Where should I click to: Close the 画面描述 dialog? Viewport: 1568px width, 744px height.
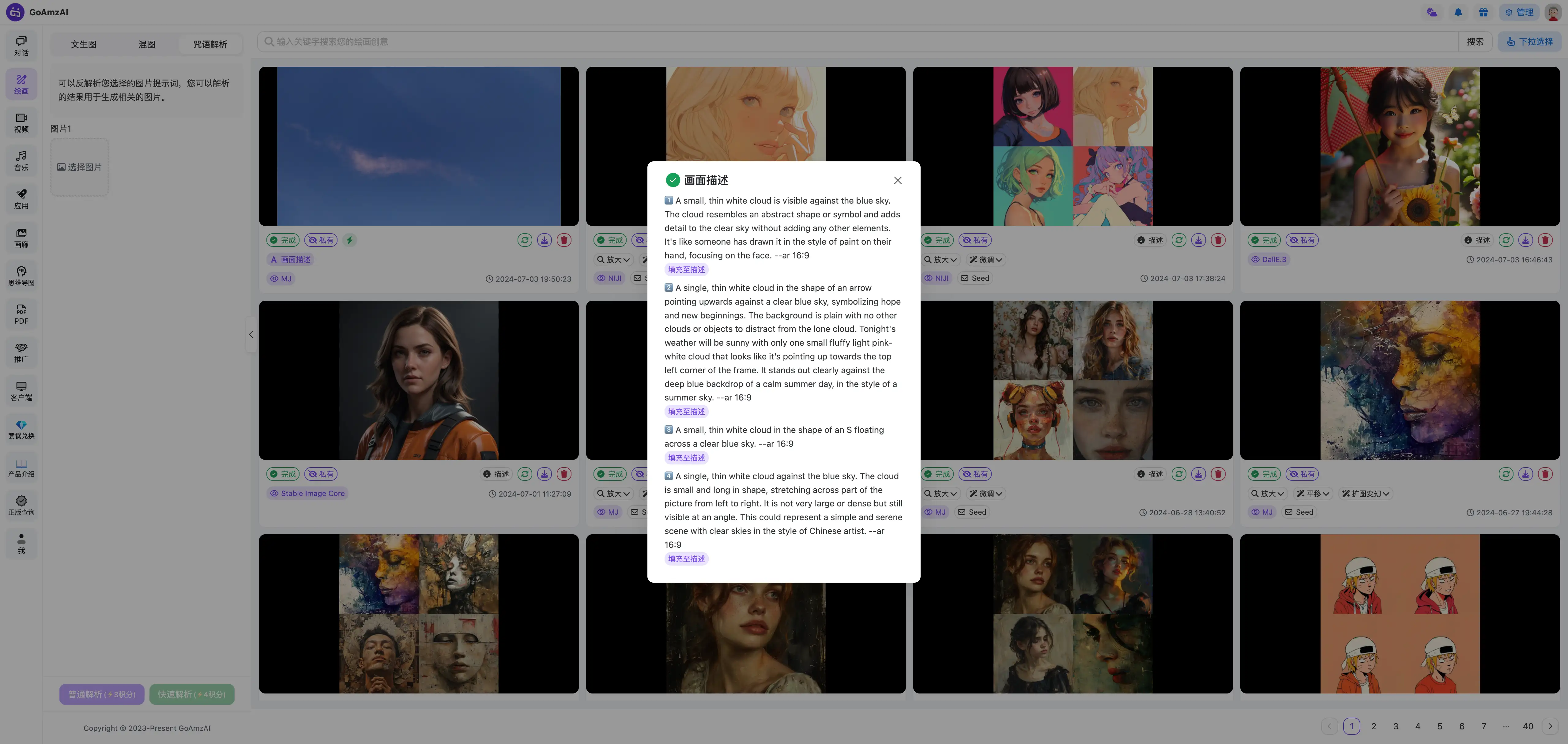[x=897, y=181]
